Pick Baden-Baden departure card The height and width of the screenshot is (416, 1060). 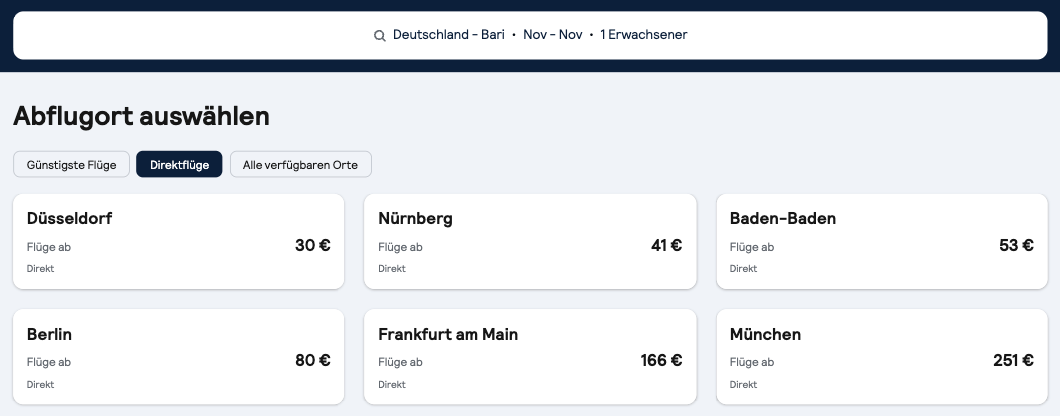point(881,241)
